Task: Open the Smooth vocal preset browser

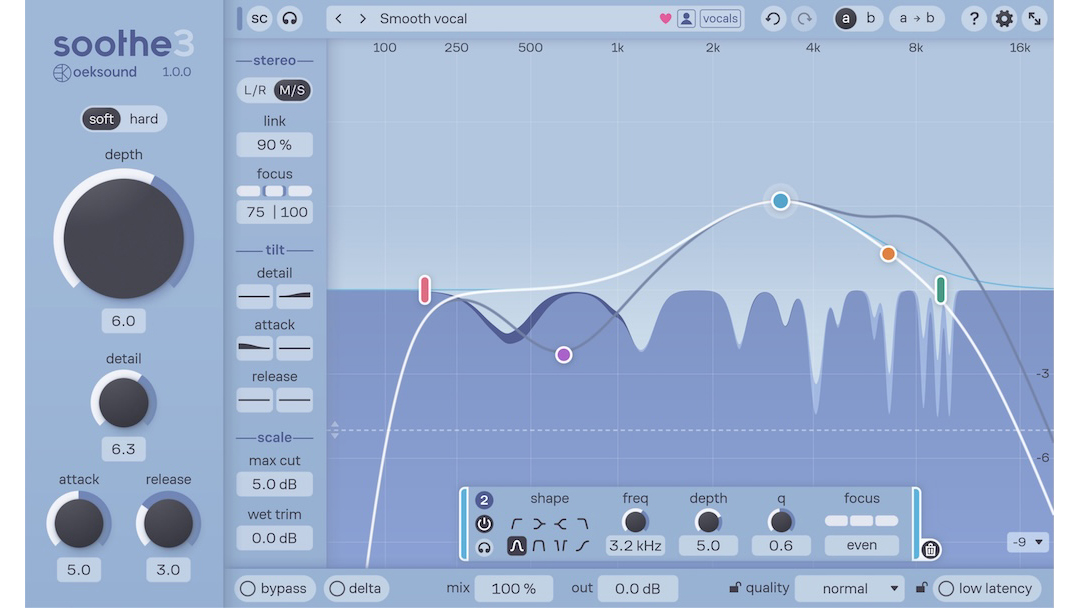Action: coord(423,19)
